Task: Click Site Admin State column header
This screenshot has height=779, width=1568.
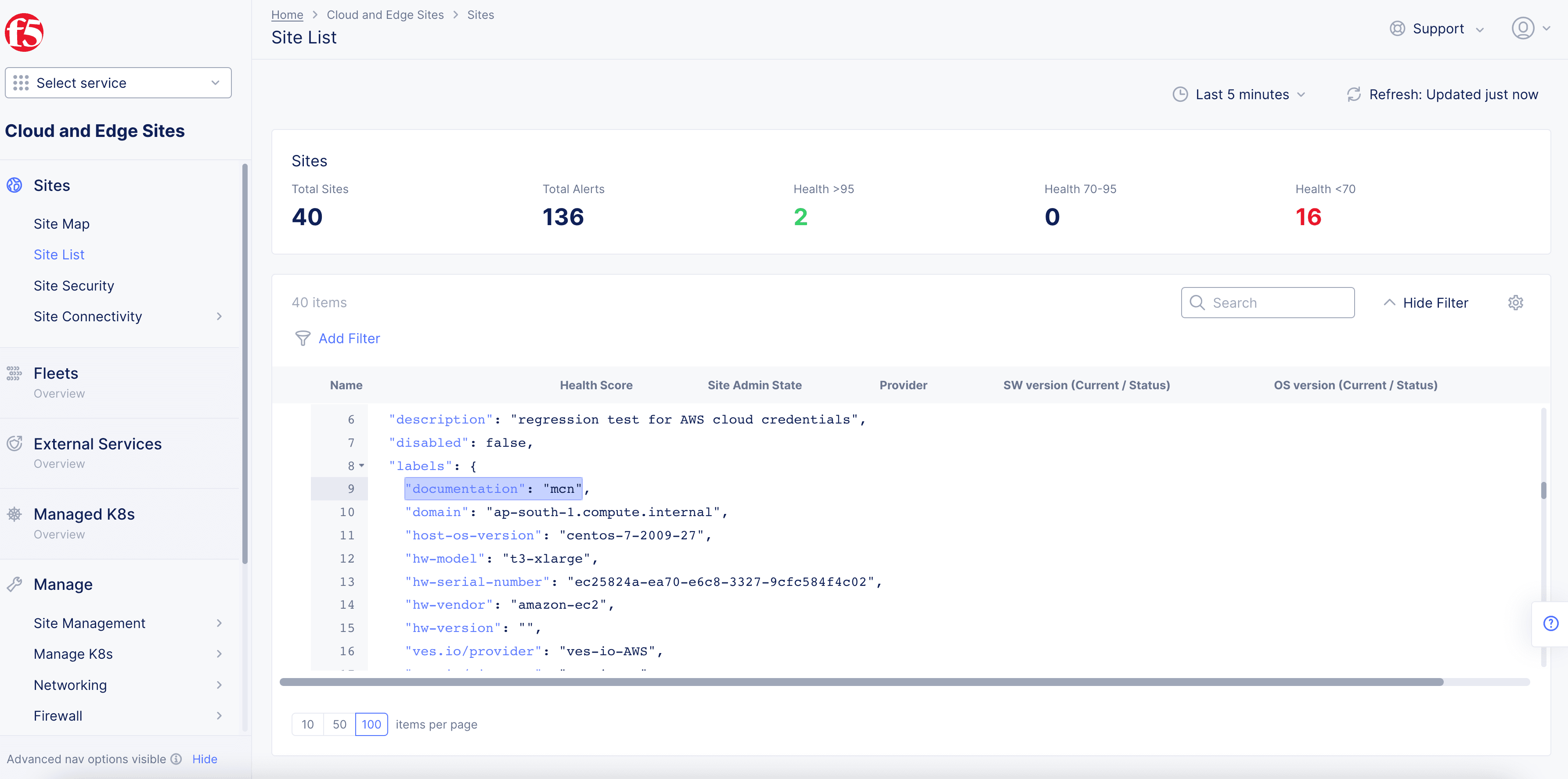Action: coord(754,384)
